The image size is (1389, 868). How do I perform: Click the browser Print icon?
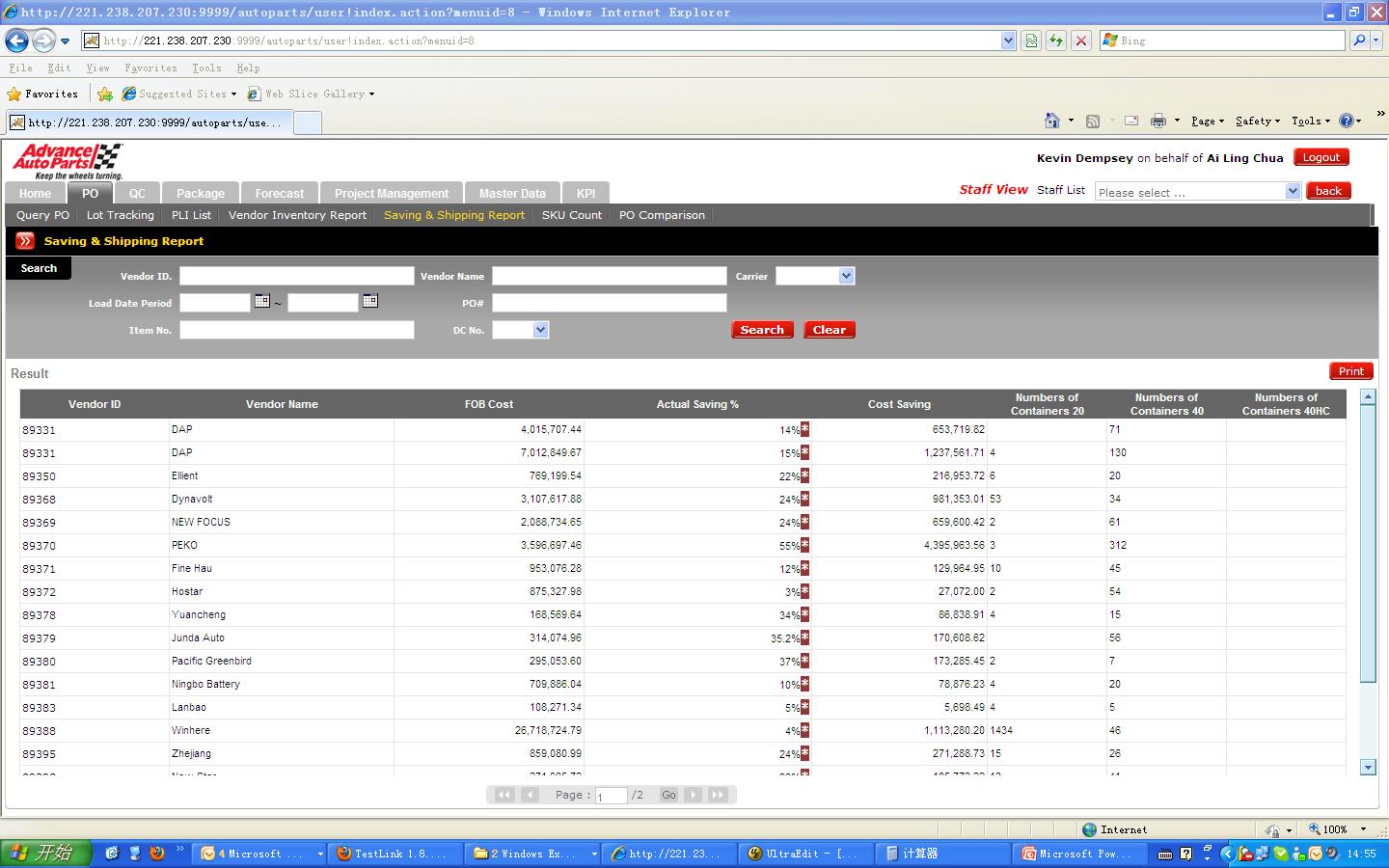tap(1158, 121)
